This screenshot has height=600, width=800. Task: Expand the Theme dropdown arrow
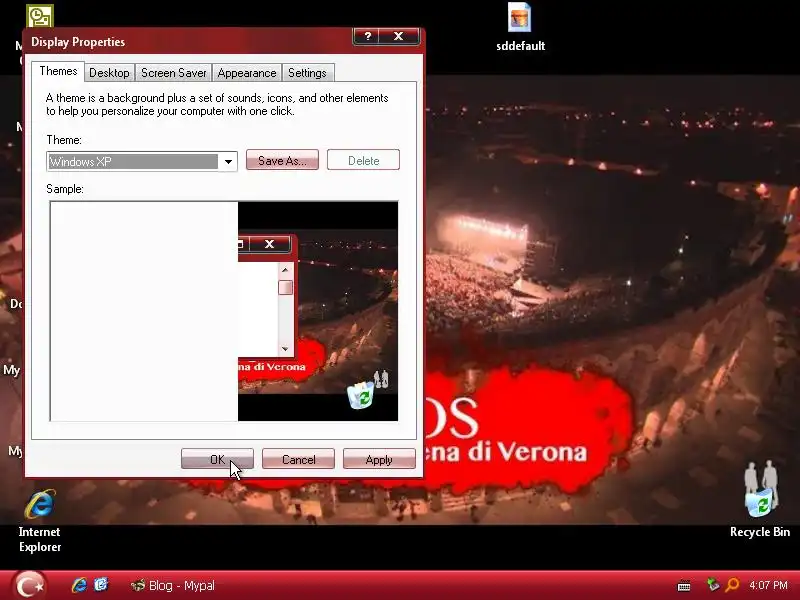click(x=228, y=162)
